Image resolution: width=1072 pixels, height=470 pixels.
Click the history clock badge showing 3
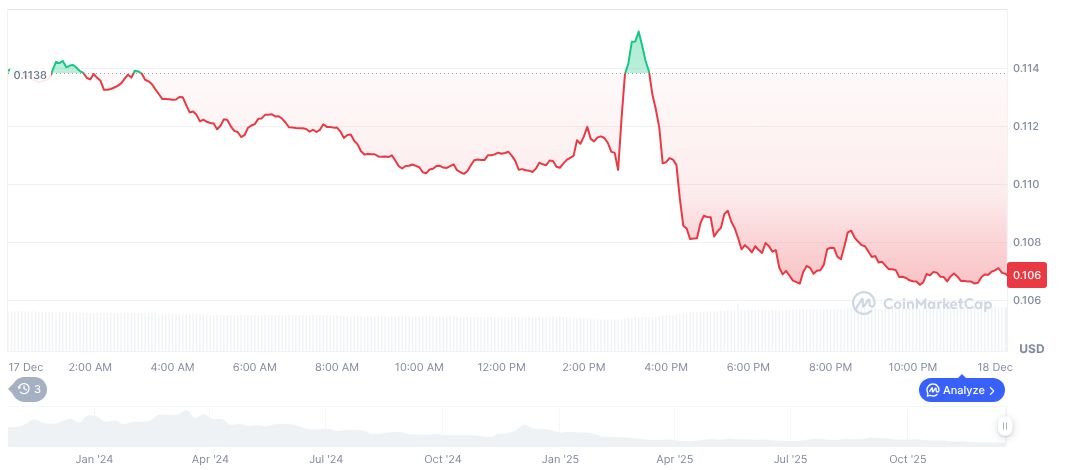tap(27, 389)
